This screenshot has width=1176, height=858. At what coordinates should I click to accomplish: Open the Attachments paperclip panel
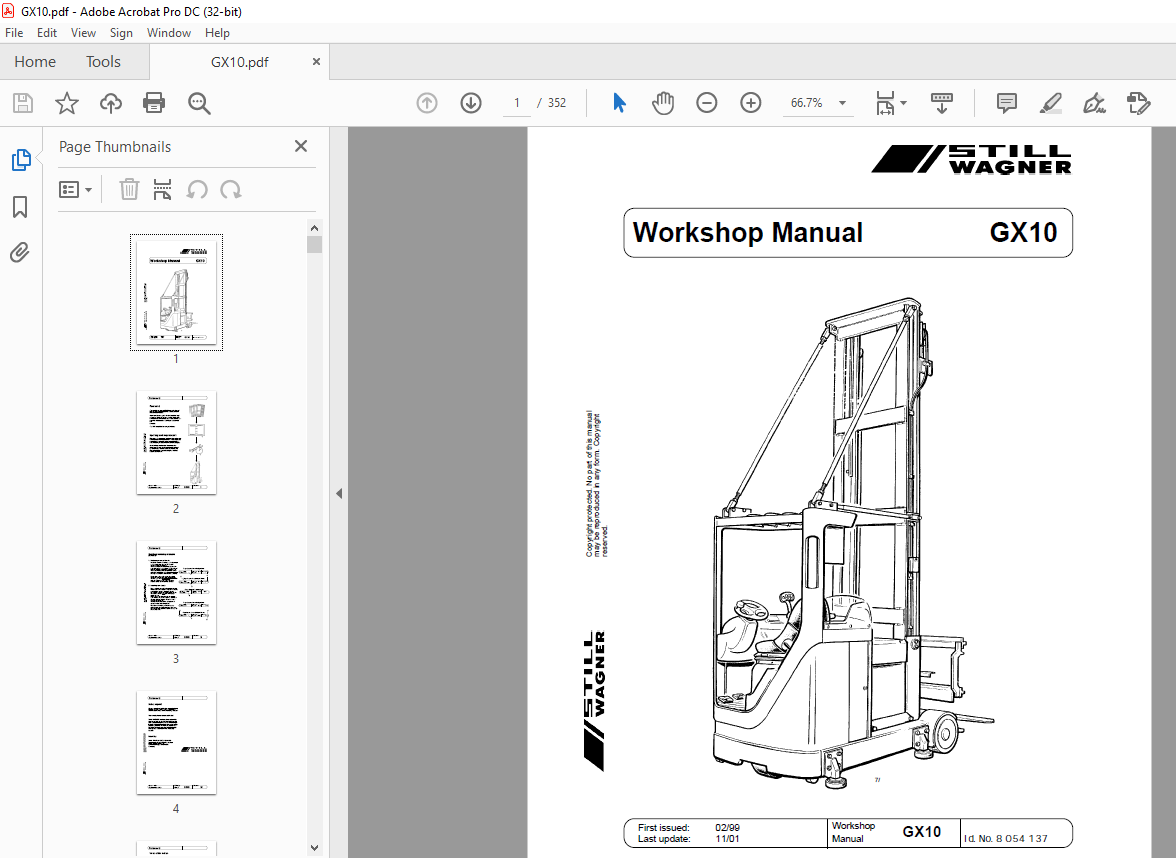tap(20, 252)
